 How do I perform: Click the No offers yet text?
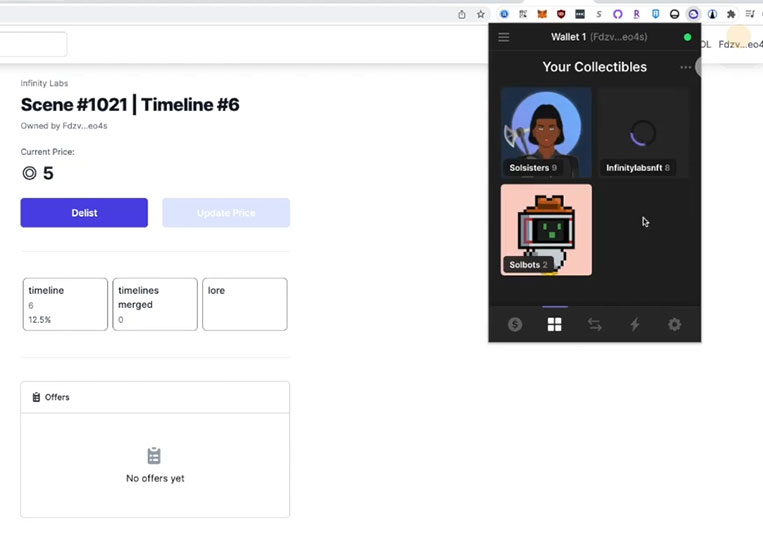pyautogui.click(x=155, y=478)
